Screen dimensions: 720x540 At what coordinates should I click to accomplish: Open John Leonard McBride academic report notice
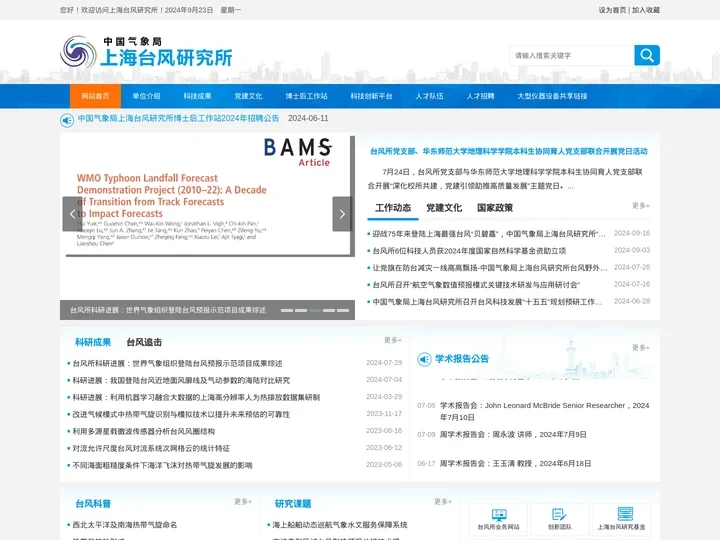[x=545, y=411]
